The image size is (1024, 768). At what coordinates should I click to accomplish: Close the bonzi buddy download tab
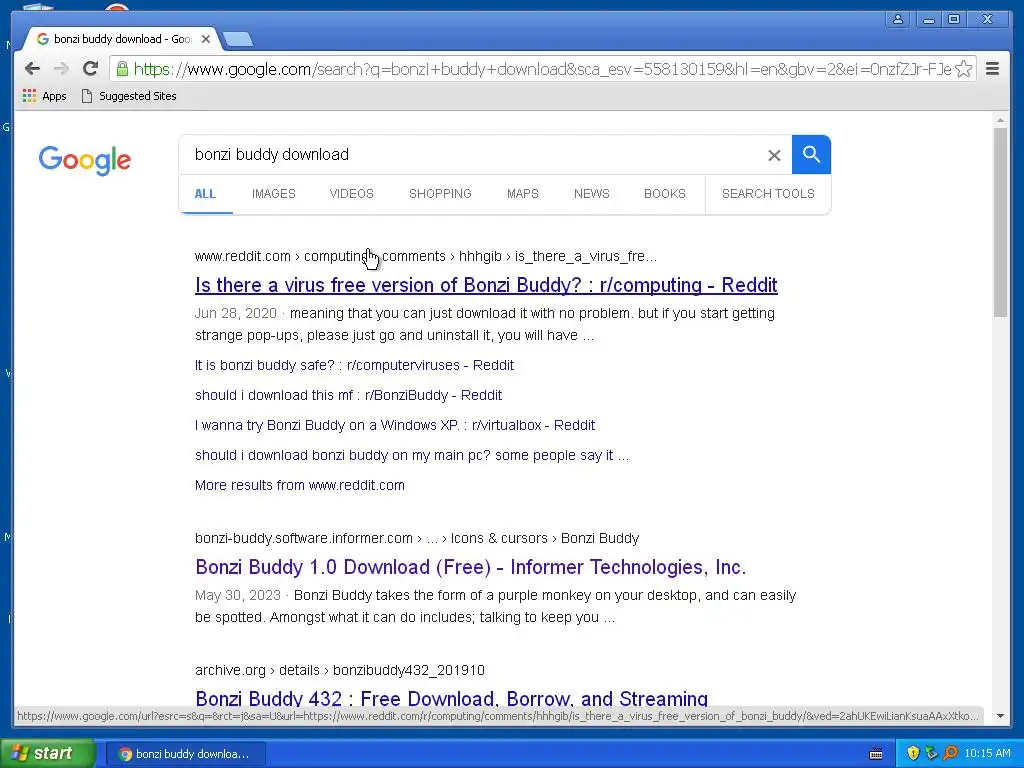pos(206,39)
